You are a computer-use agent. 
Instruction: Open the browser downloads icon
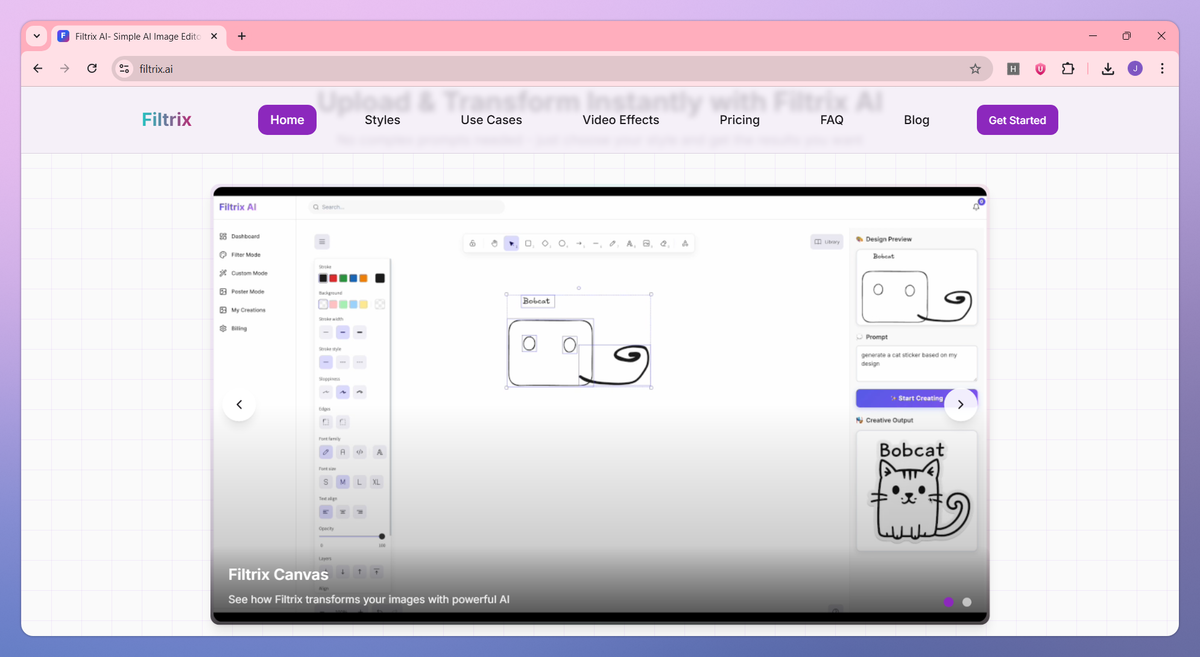[x=1108, y=69]
